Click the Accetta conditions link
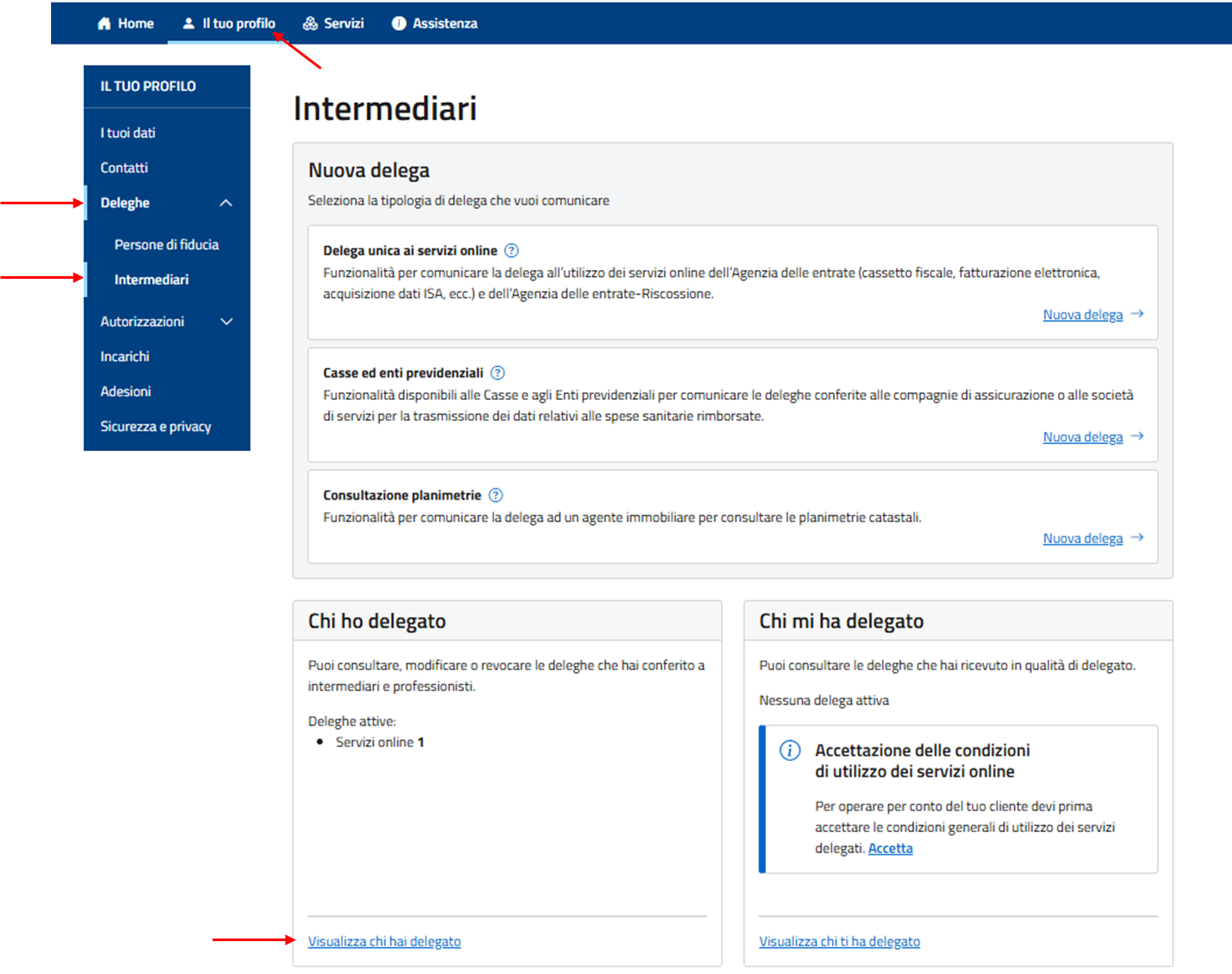Viewport: 1232px width, 974px height. (x=890, y=848)
